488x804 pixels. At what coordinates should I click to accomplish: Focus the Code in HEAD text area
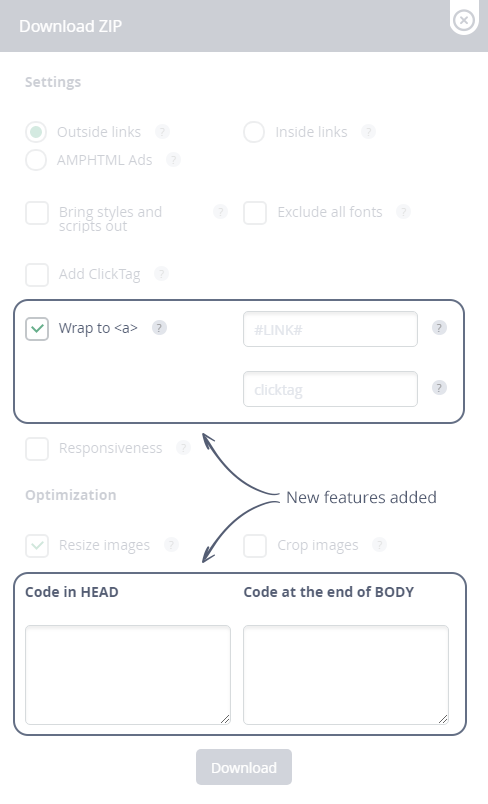point(128,675)
